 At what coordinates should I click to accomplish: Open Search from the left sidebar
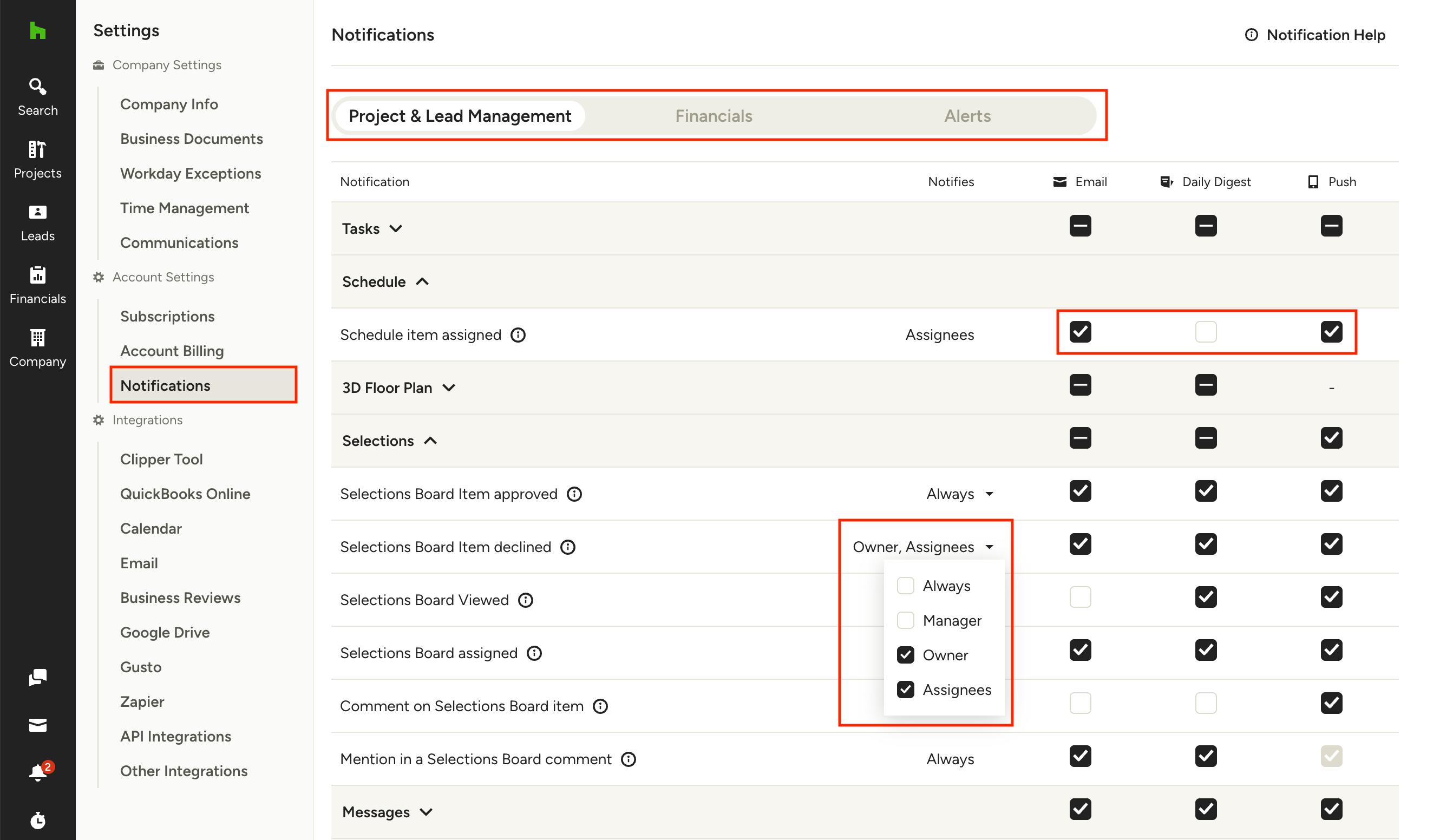[x=37, y=97]
